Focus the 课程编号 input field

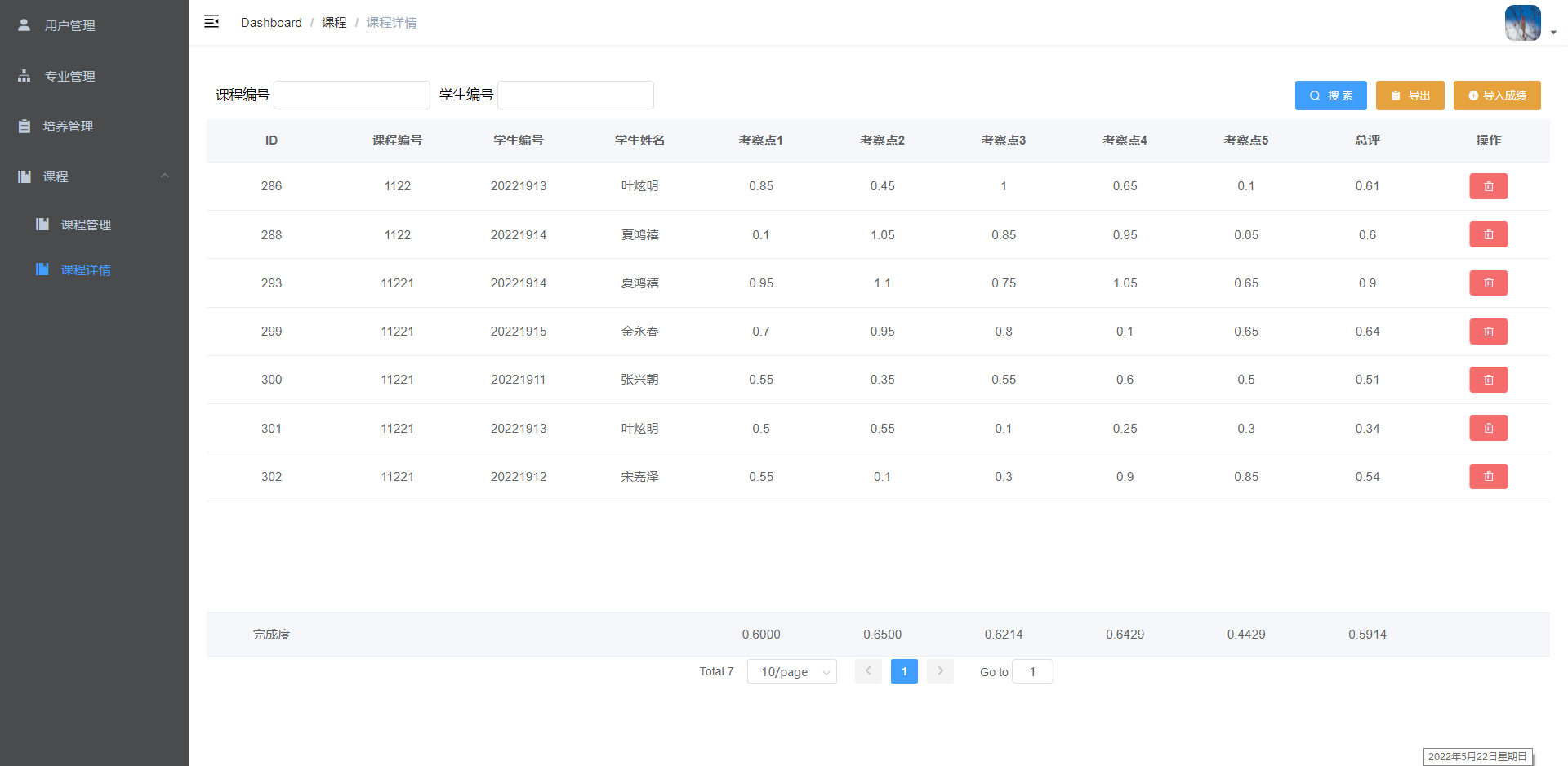click(352, 95)
